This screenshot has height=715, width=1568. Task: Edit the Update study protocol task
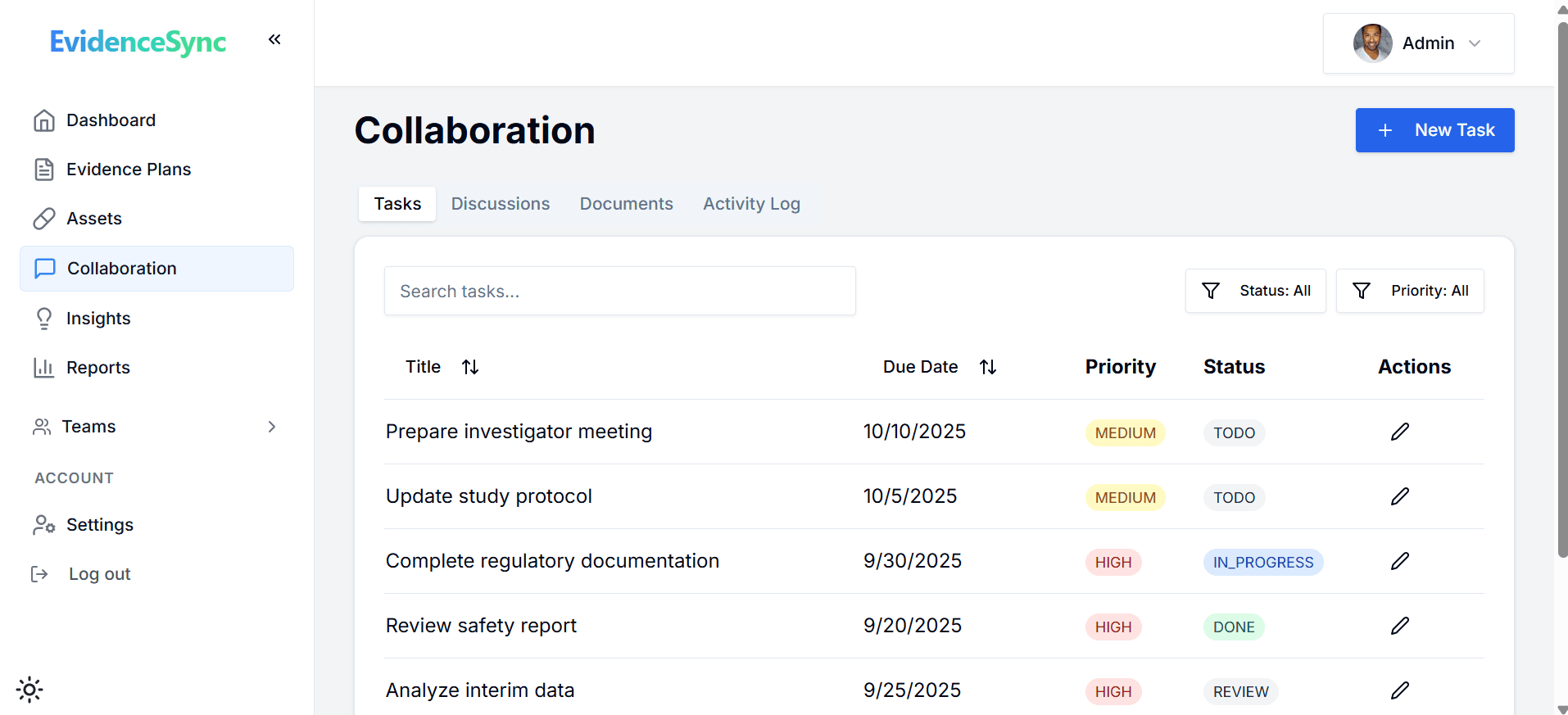1399,496
